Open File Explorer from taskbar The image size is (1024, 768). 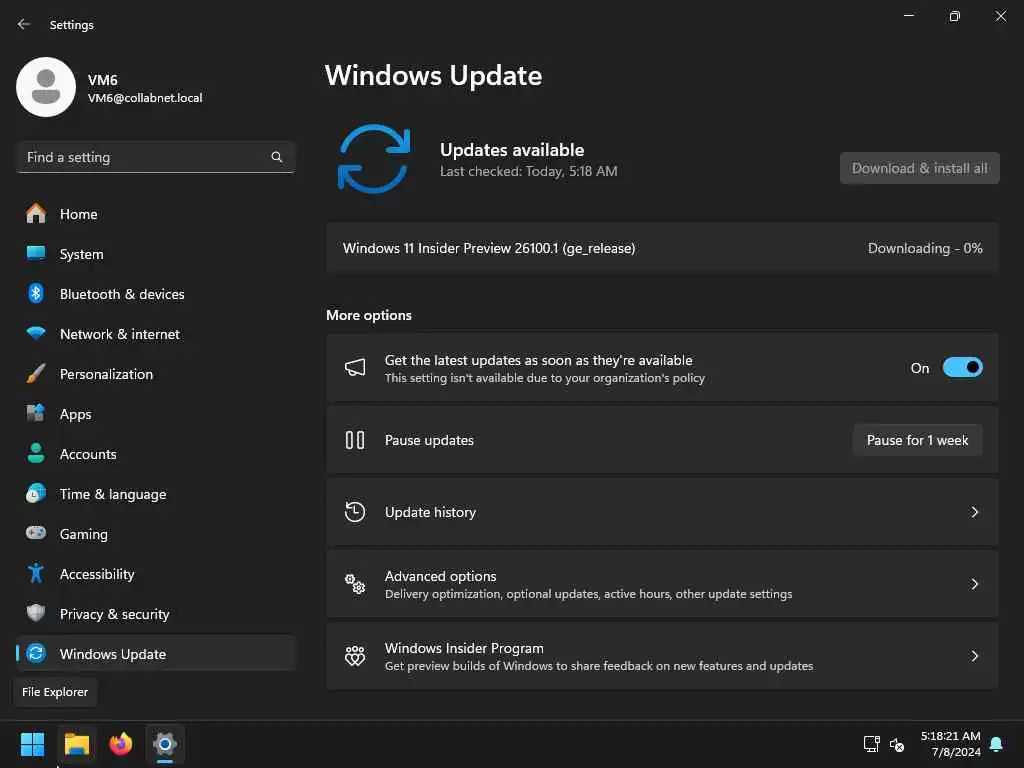pyautogui.click(x=76, y=744)
